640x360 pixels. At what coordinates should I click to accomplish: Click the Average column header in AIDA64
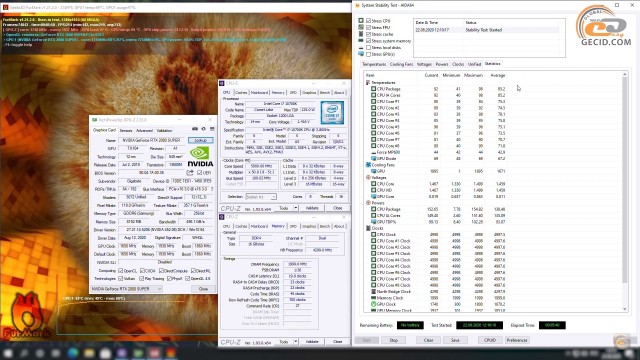[498, 76]
